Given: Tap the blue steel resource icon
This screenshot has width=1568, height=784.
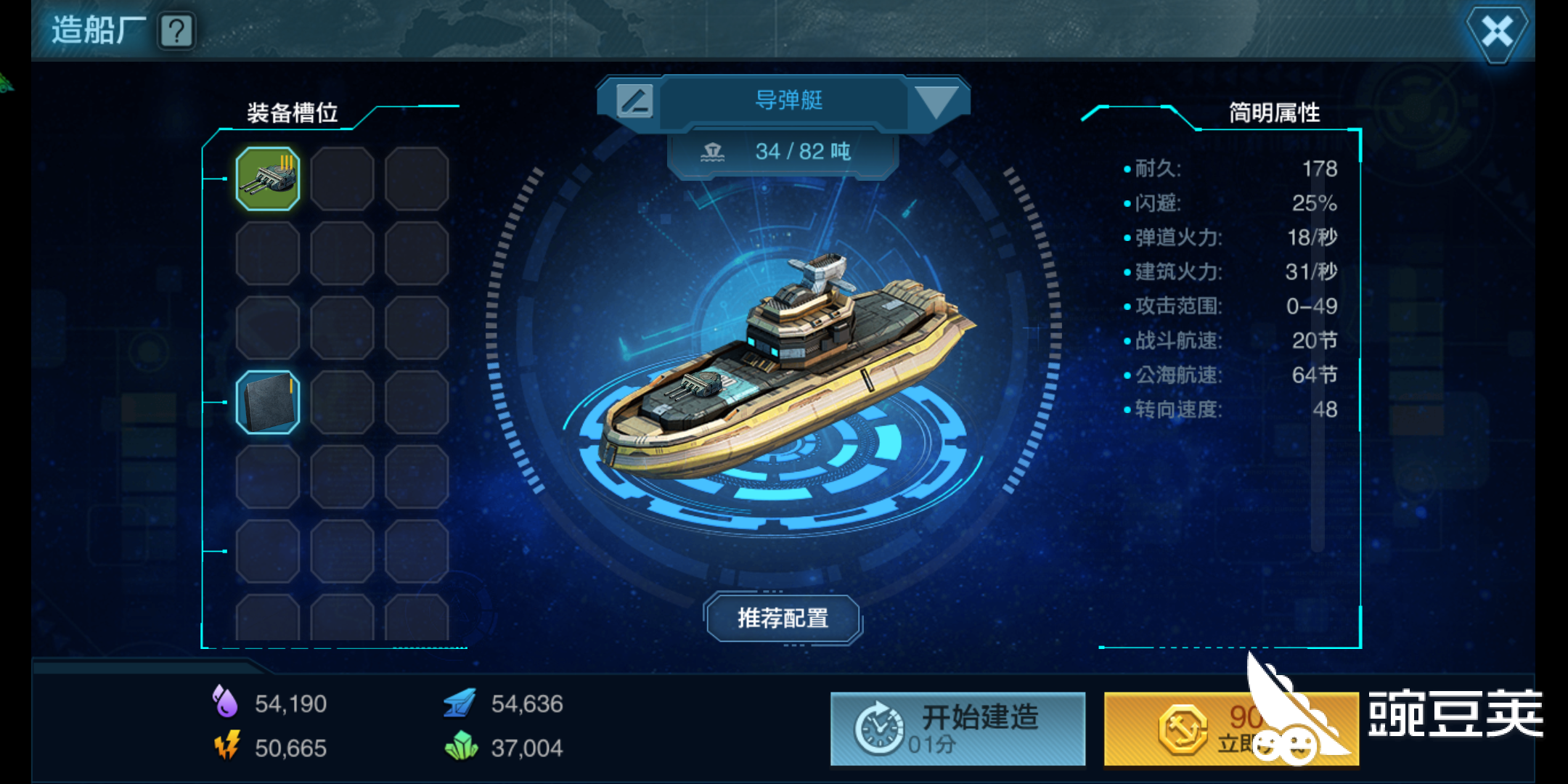Looking at the screenshot, I should coord(460,703).
